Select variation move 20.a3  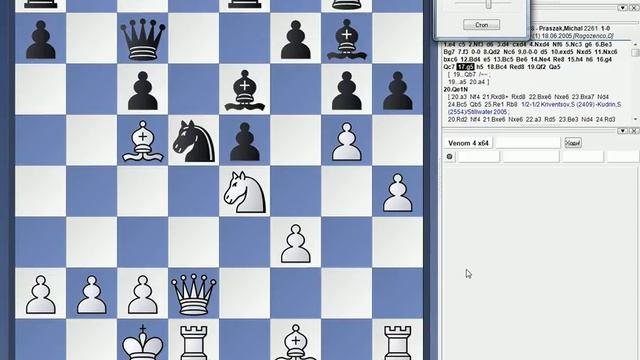pyautogui.click(x=459, y=97)
